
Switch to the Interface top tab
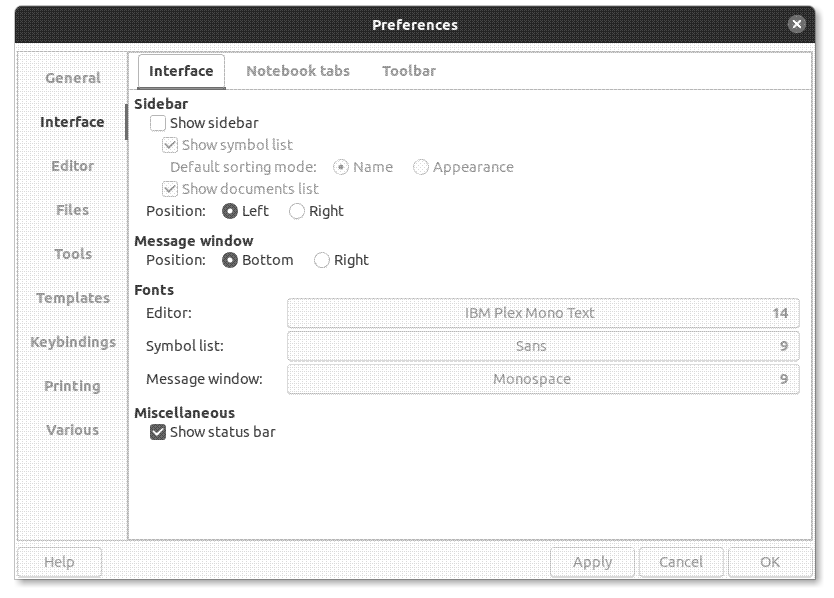click(x=181, y=71)
